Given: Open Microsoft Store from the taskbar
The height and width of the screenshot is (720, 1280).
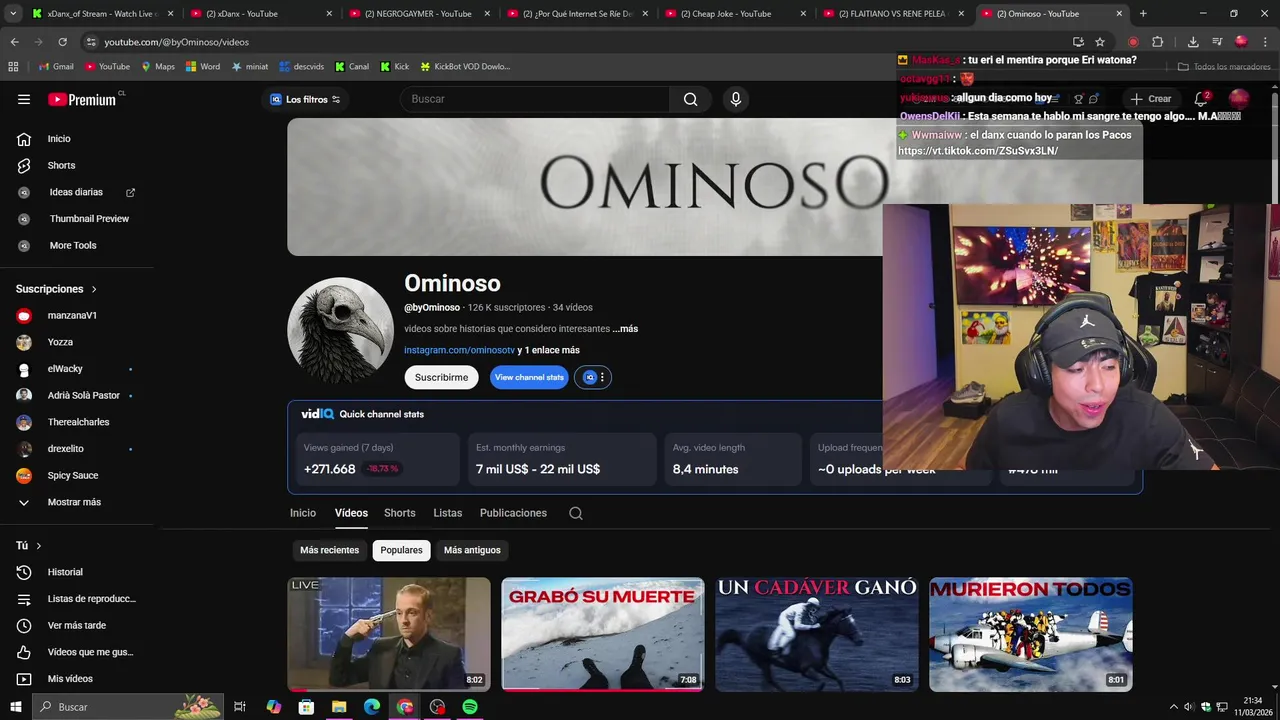Looking at the screenshot, I should pyautogui.click(x=306, y=707).
